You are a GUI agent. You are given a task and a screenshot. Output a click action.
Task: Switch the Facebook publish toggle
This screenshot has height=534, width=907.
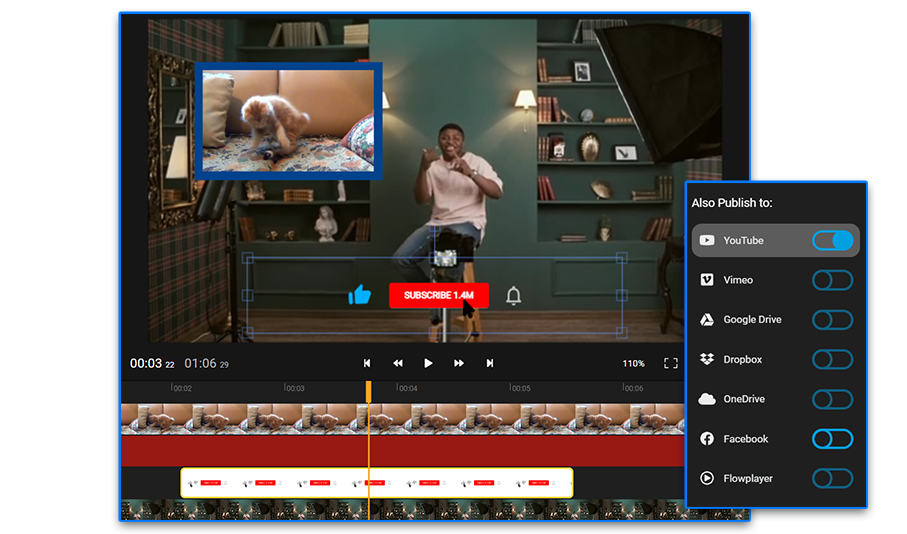tap(832, 439)
